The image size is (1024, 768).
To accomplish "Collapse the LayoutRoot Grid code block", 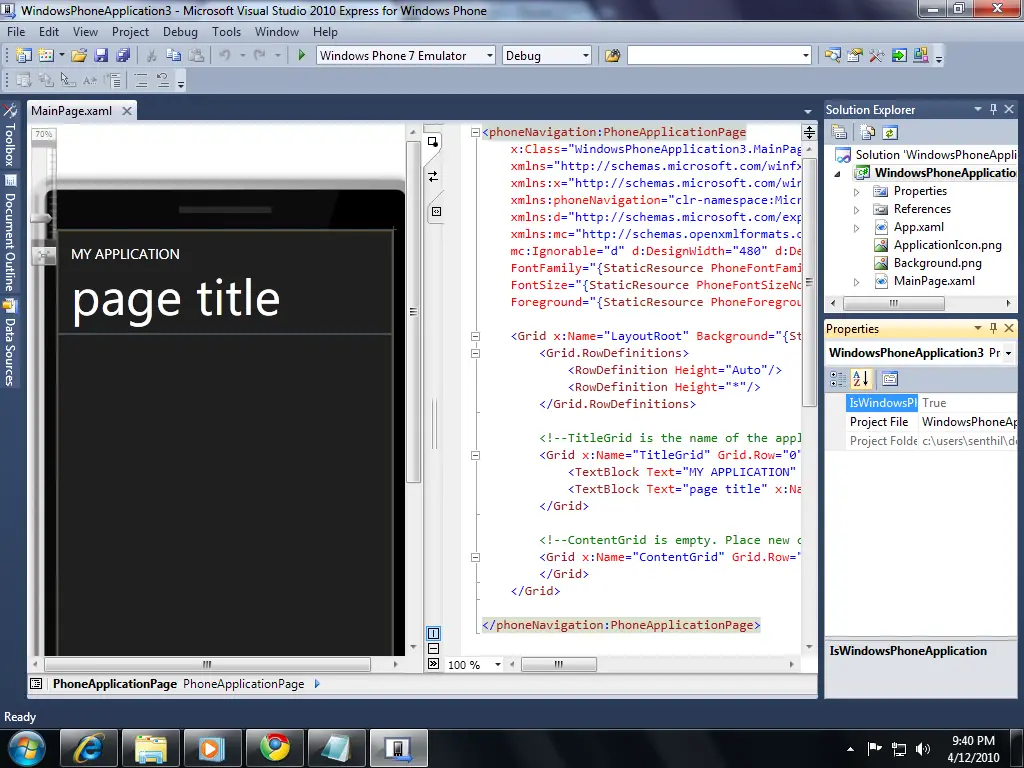I will tap(476, 336).
